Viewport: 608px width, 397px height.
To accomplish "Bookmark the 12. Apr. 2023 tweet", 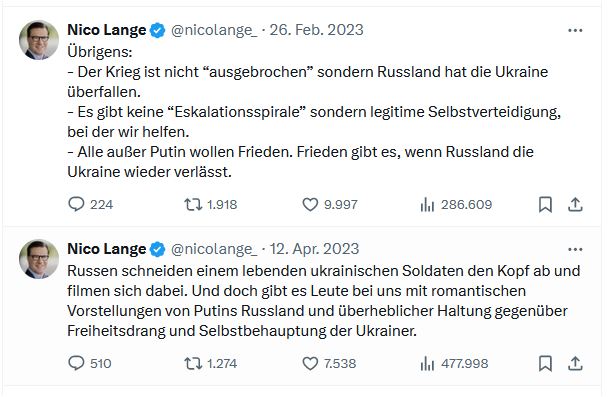I will point(545,363).
